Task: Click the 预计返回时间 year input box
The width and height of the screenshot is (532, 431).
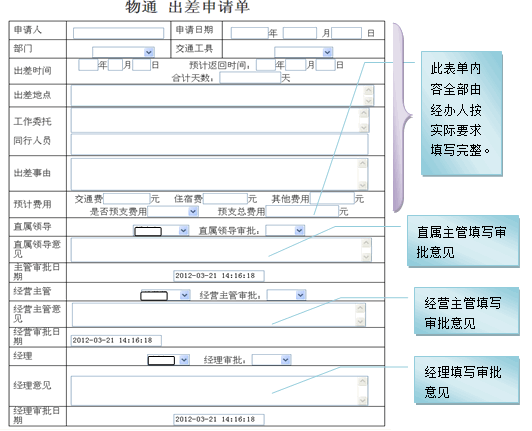Action: click(266, 65)
